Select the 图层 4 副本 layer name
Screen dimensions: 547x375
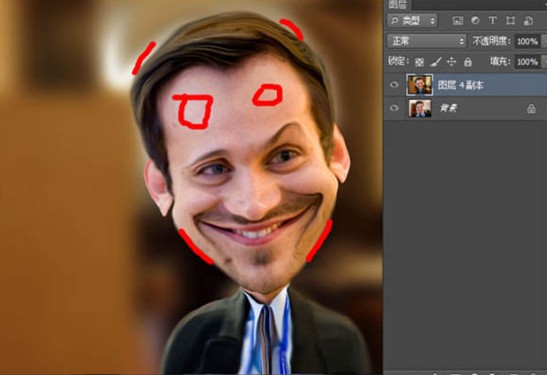click(460, 85)
